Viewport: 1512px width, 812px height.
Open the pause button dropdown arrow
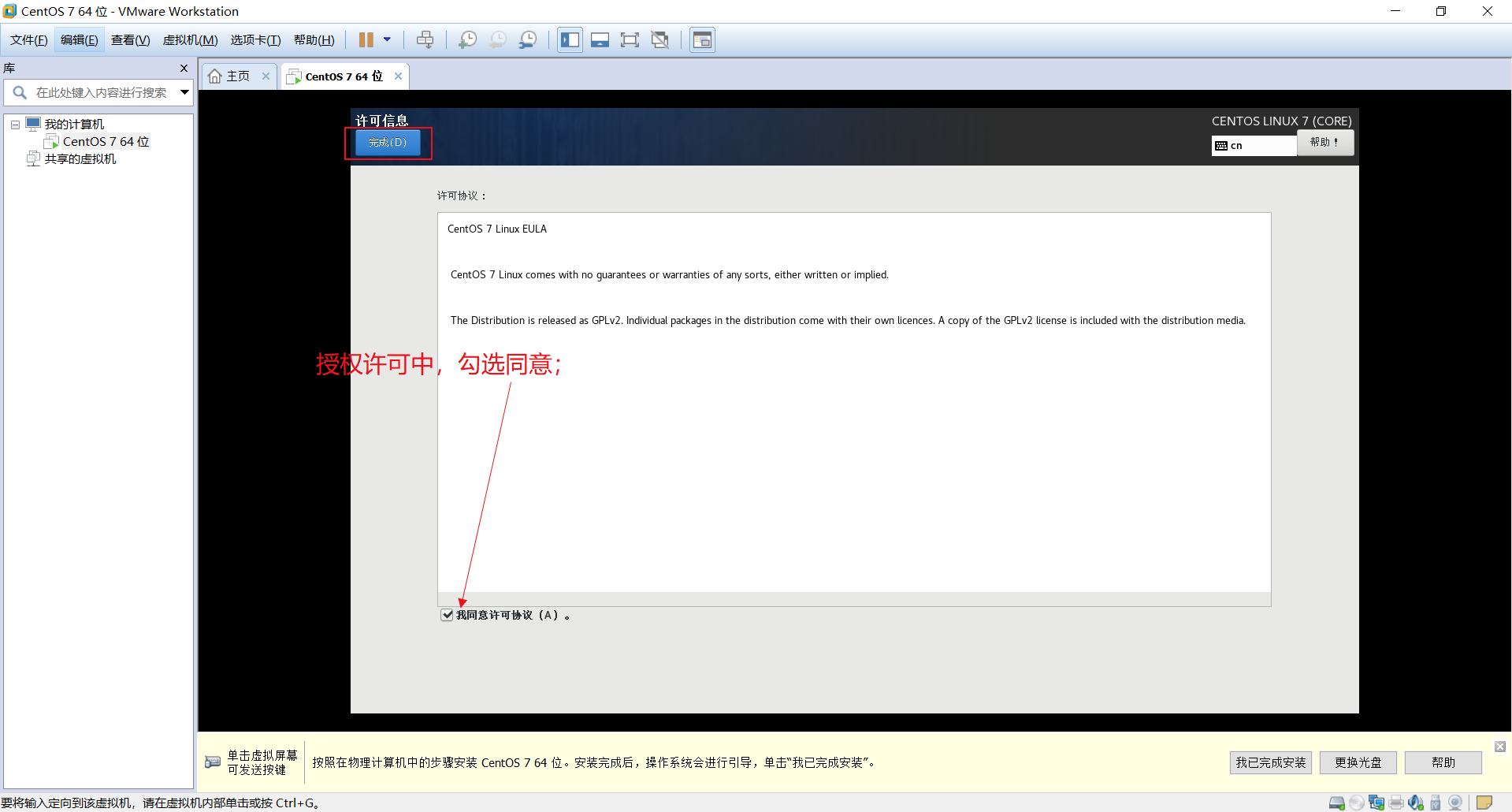tap(387, 39)
